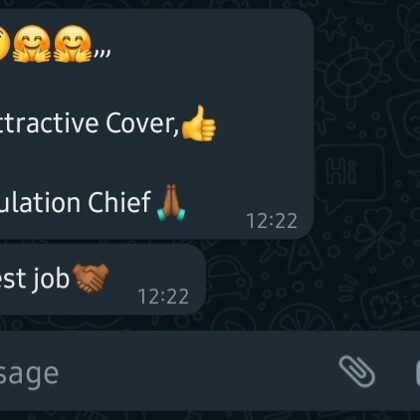
Task: Tap the middle hugging face emoji
Action: tap(32, 44)
